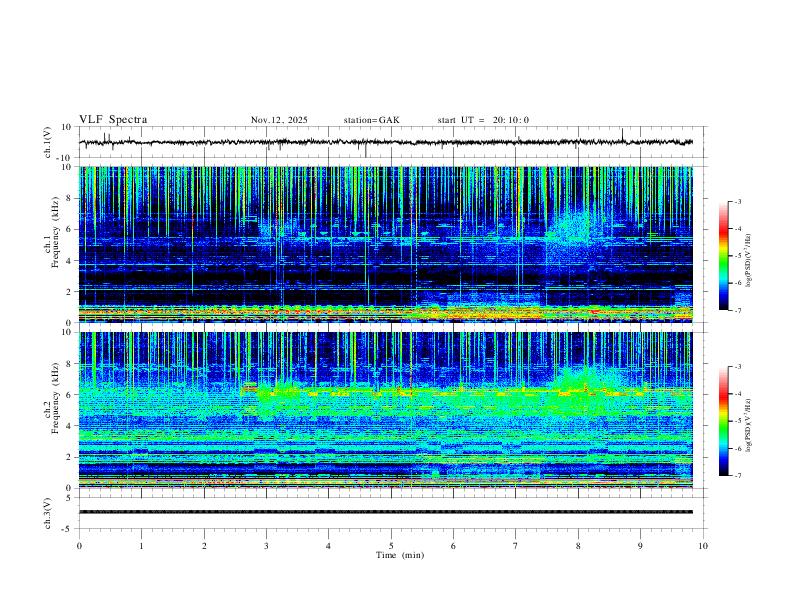Screen dimensions: 792x612
Task: Click "-7" label on ch.2 color bar
Action: 737,475
